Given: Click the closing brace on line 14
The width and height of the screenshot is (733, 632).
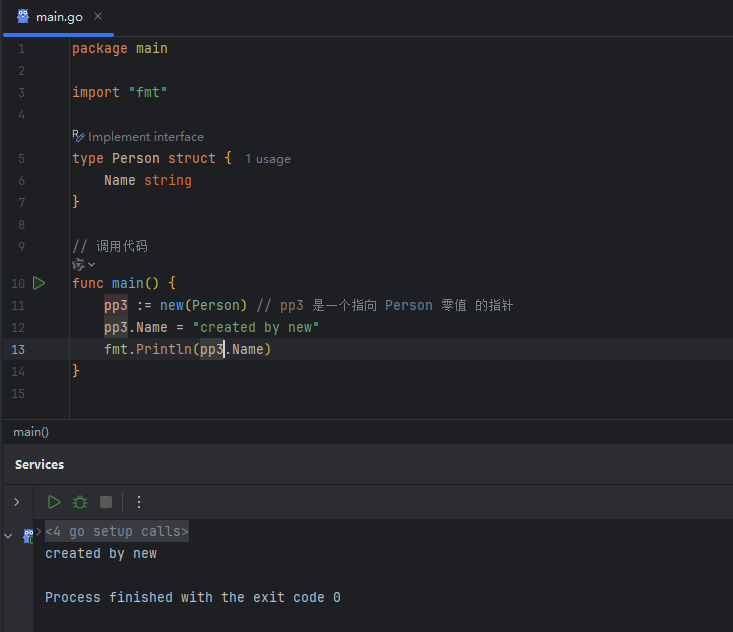Looking at the screenshot, I should [76, 371].
